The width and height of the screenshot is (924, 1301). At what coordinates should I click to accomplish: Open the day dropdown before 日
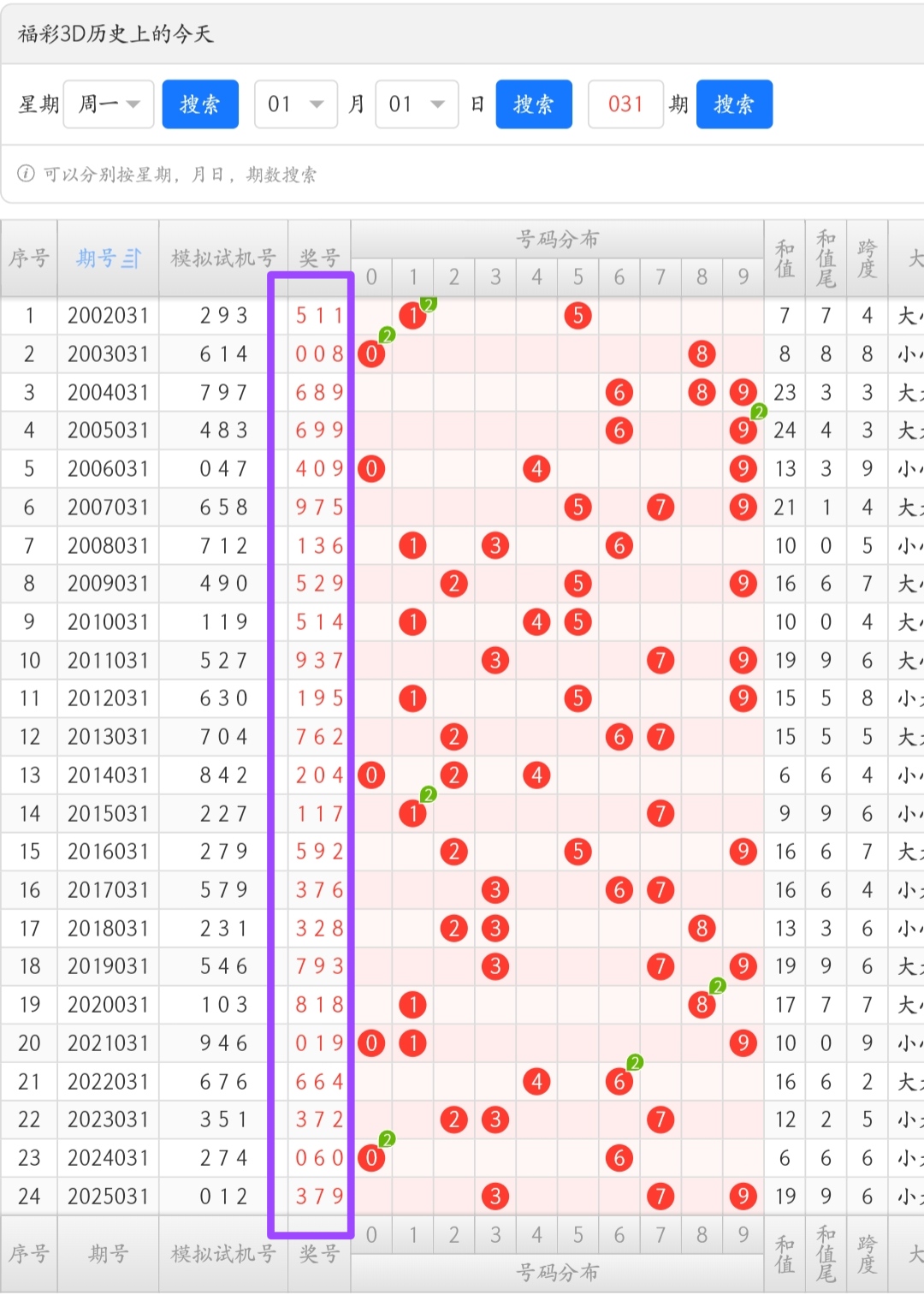(418, 104)
